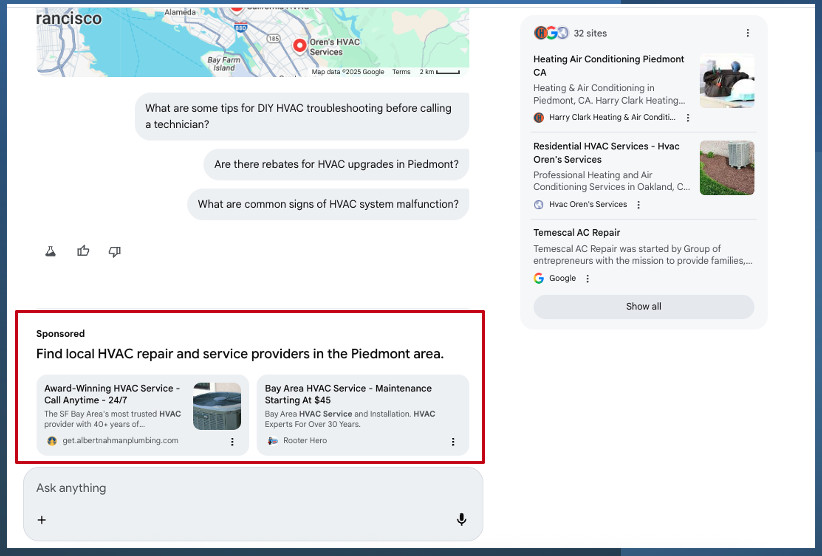Click the thumbs up feedback icon
Image resolution: width=822 pixels, height=556 pixels.
click(83, 251)
